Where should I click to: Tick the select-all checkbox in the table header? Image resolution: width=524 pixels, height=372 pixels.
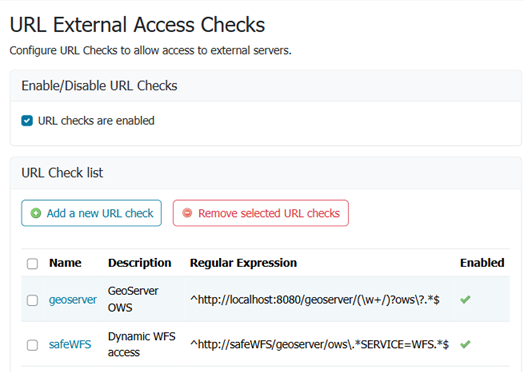tap(32, 263)
